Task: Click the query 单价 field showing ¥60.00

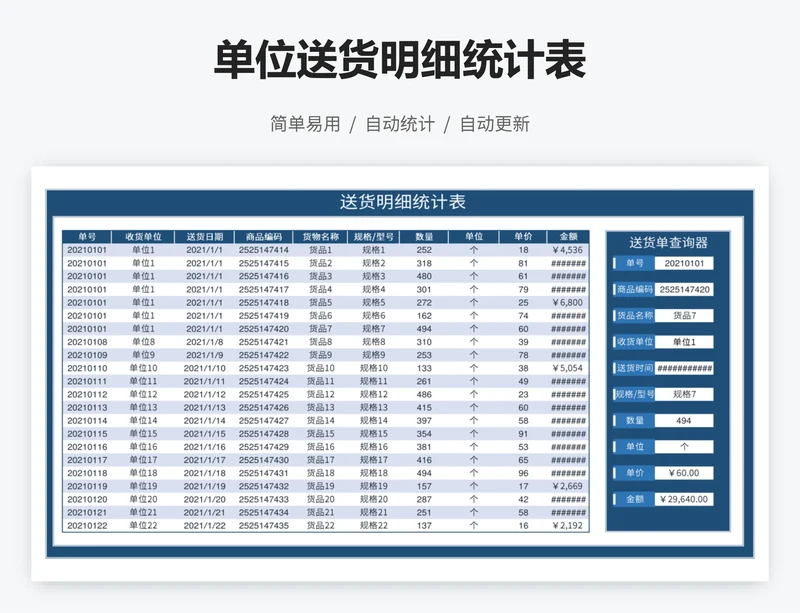Action: click(684, 473)
